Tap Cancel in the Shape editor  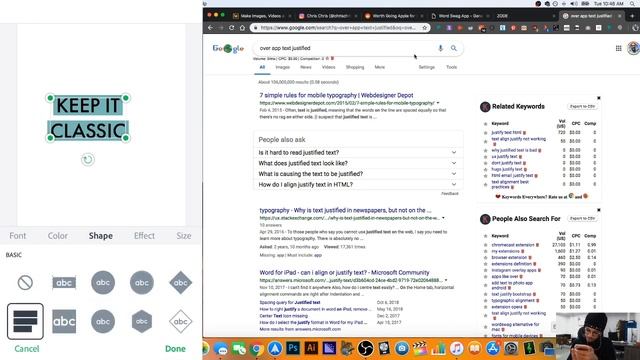27,349
